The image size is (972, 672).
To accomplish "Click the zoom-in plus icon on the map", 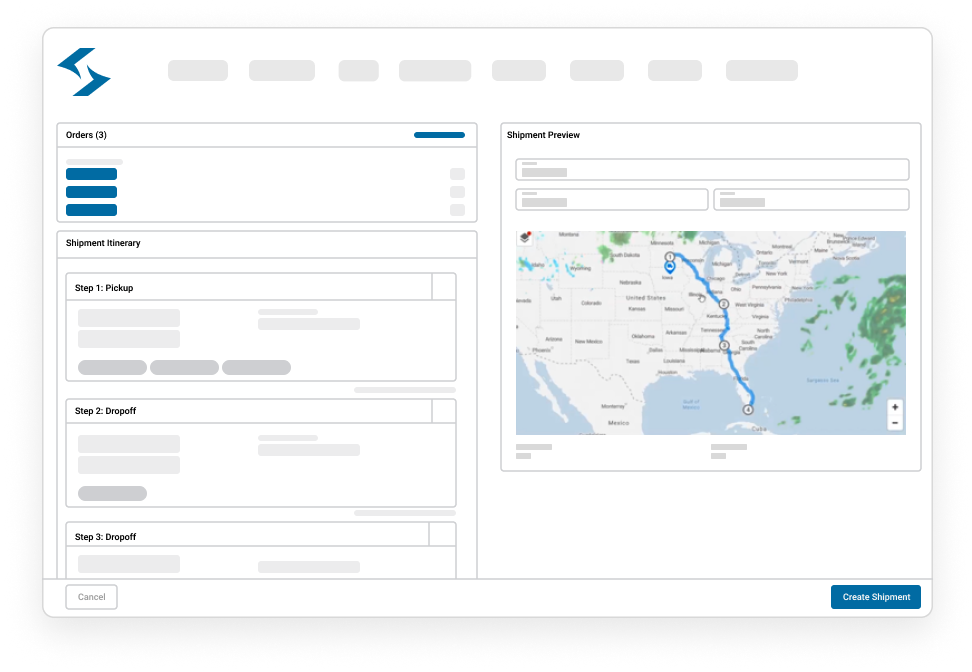I will 893,405.
